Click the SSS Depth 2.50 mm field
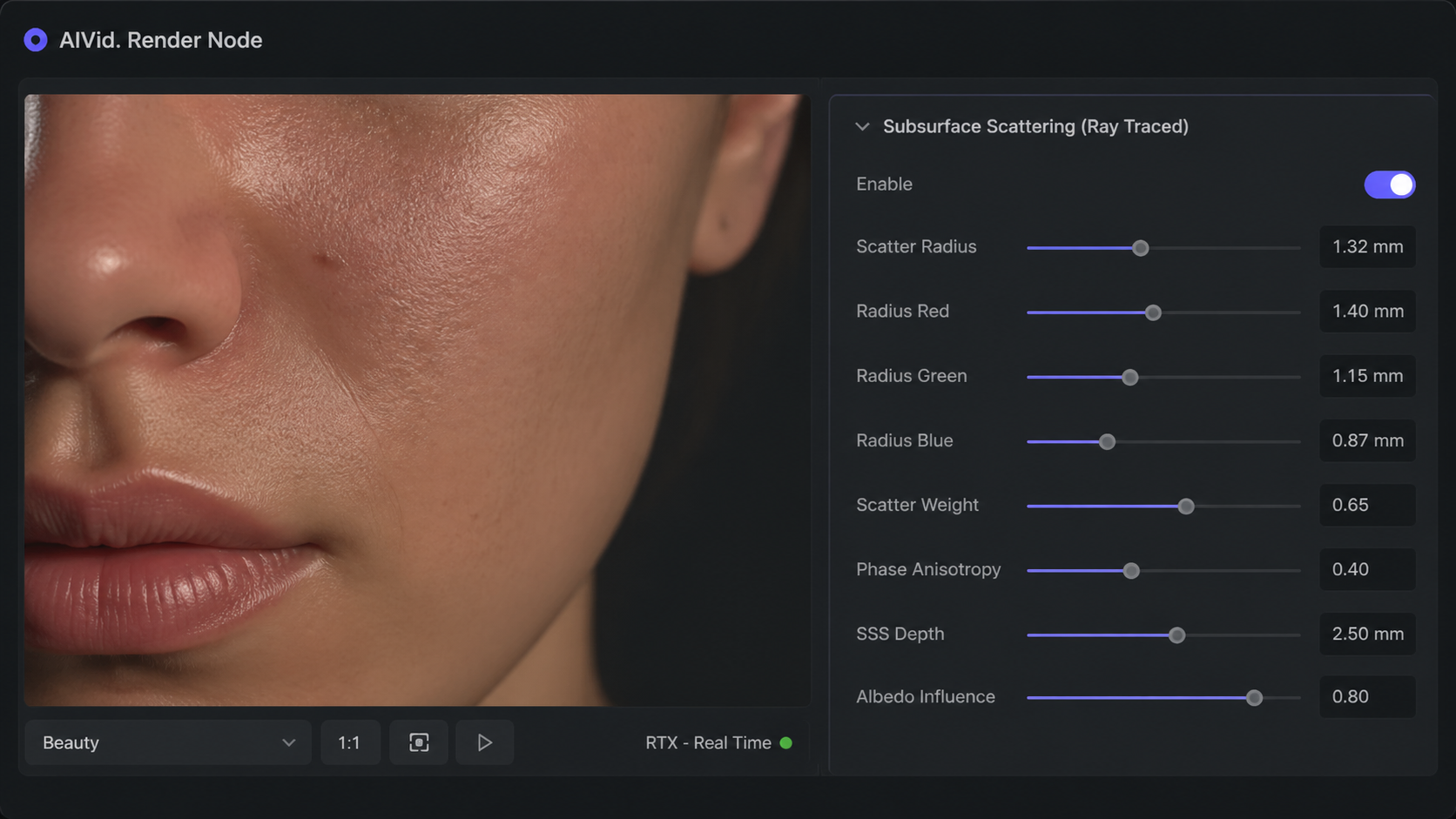The width and height of the screenshot is (1456, 819). pos(1367,634)
